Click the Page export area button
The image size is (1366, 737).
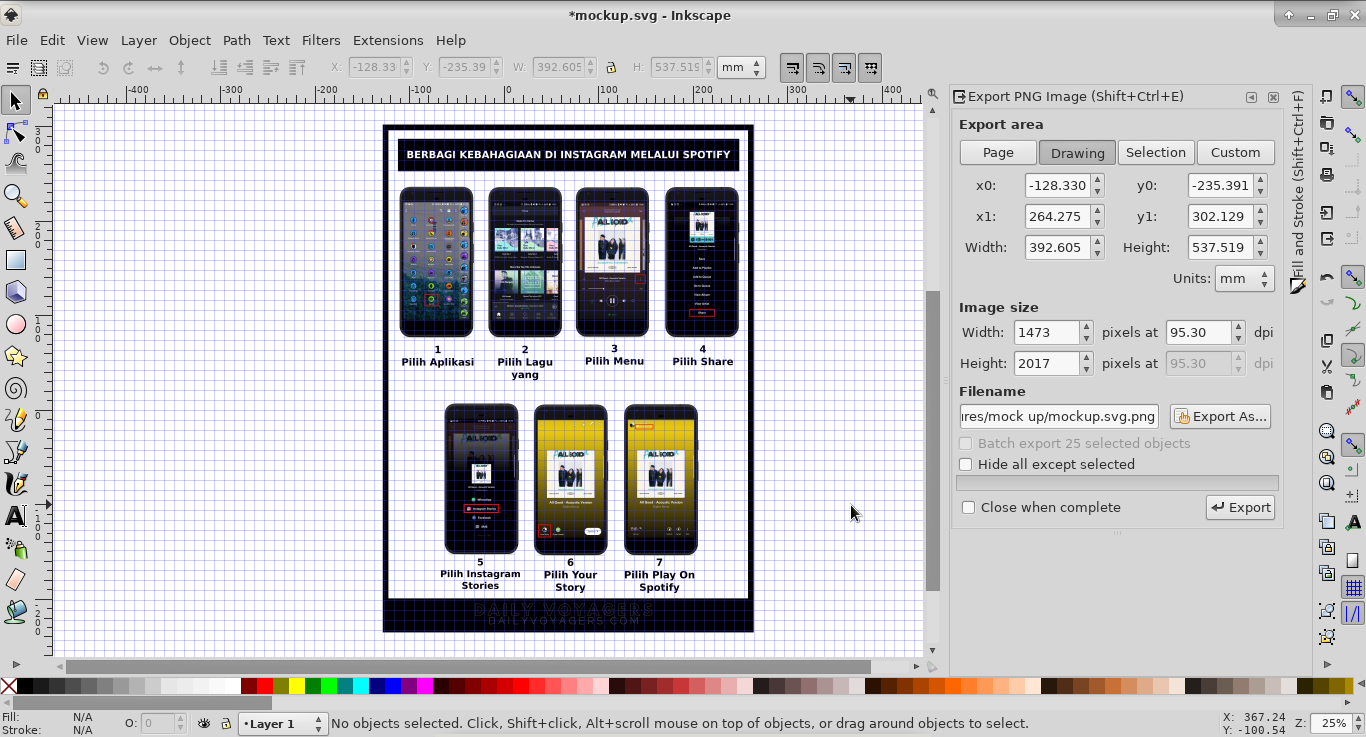coord(998,153)
